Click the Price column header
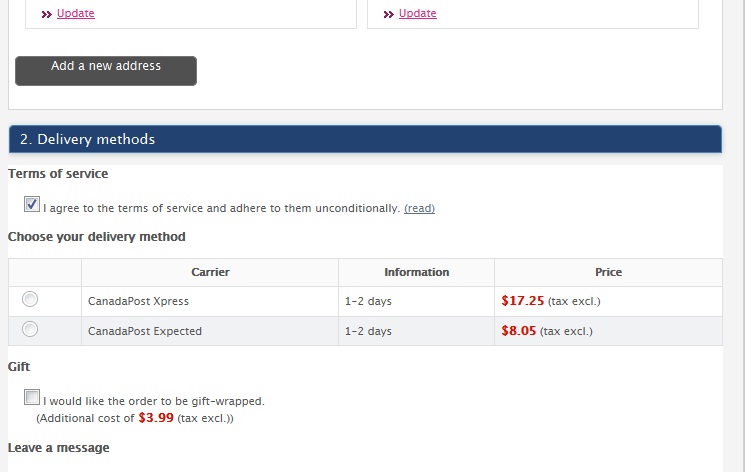745x472 pixels. [x=608, y=272]
